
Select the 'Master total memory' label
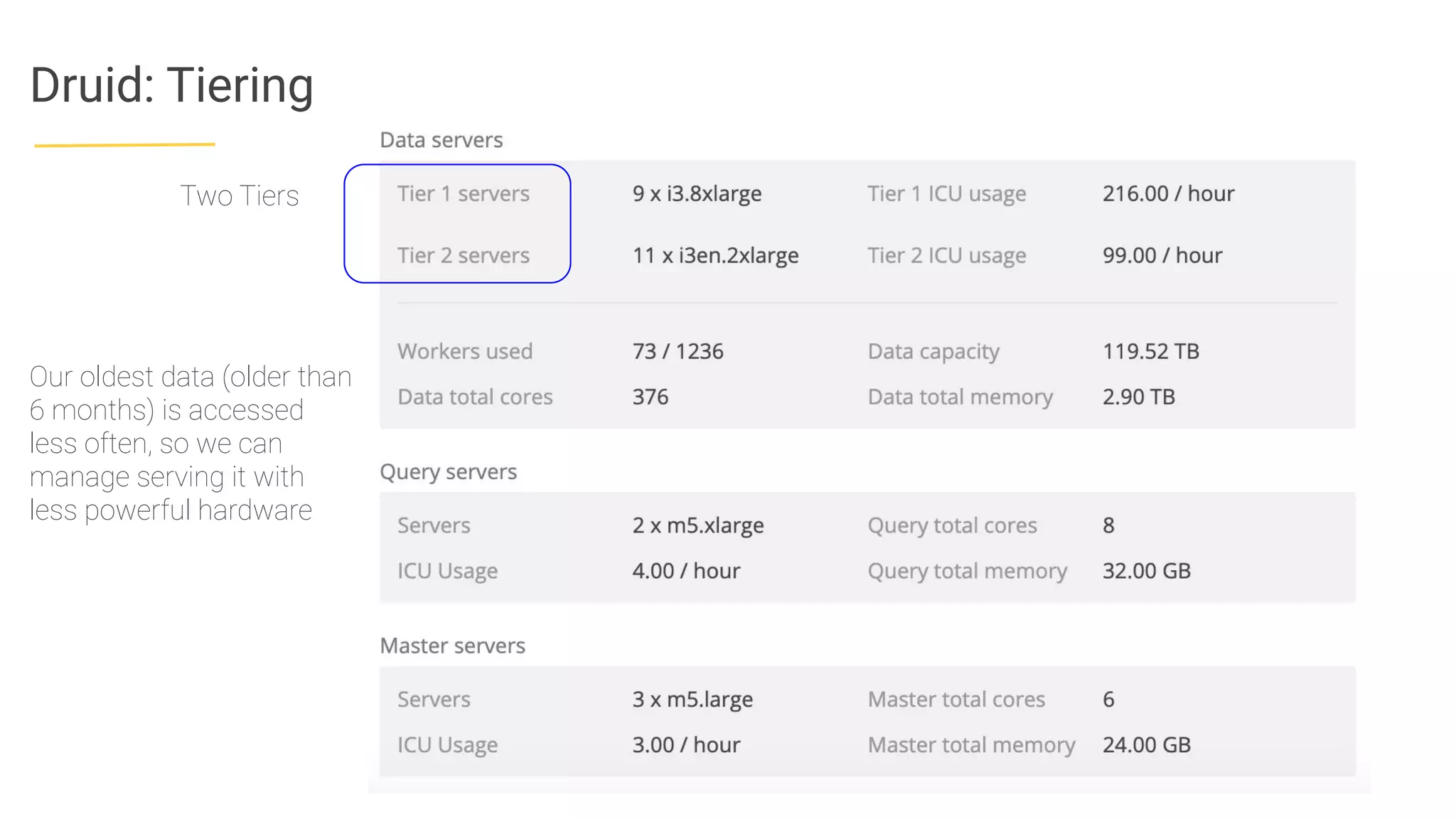point(971,746)
